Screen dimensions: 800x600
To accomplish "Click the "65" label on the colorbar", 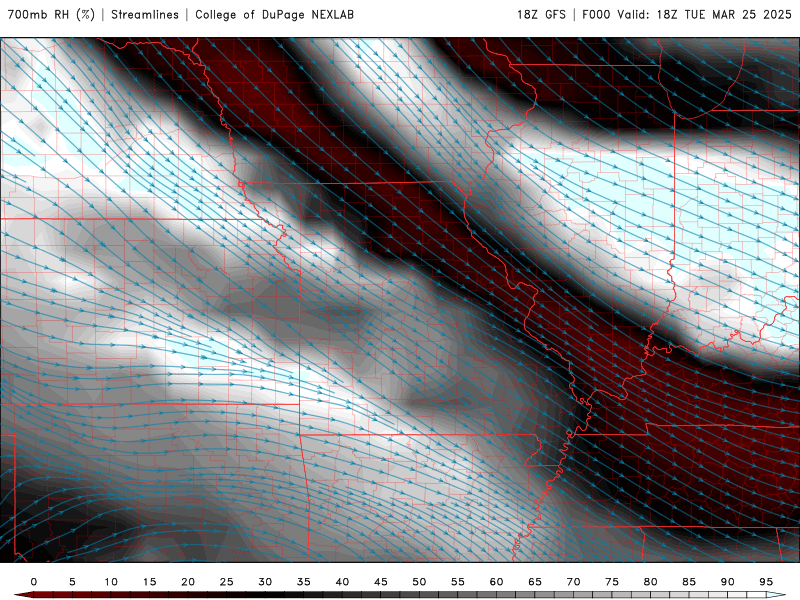I will coord(535,582).
